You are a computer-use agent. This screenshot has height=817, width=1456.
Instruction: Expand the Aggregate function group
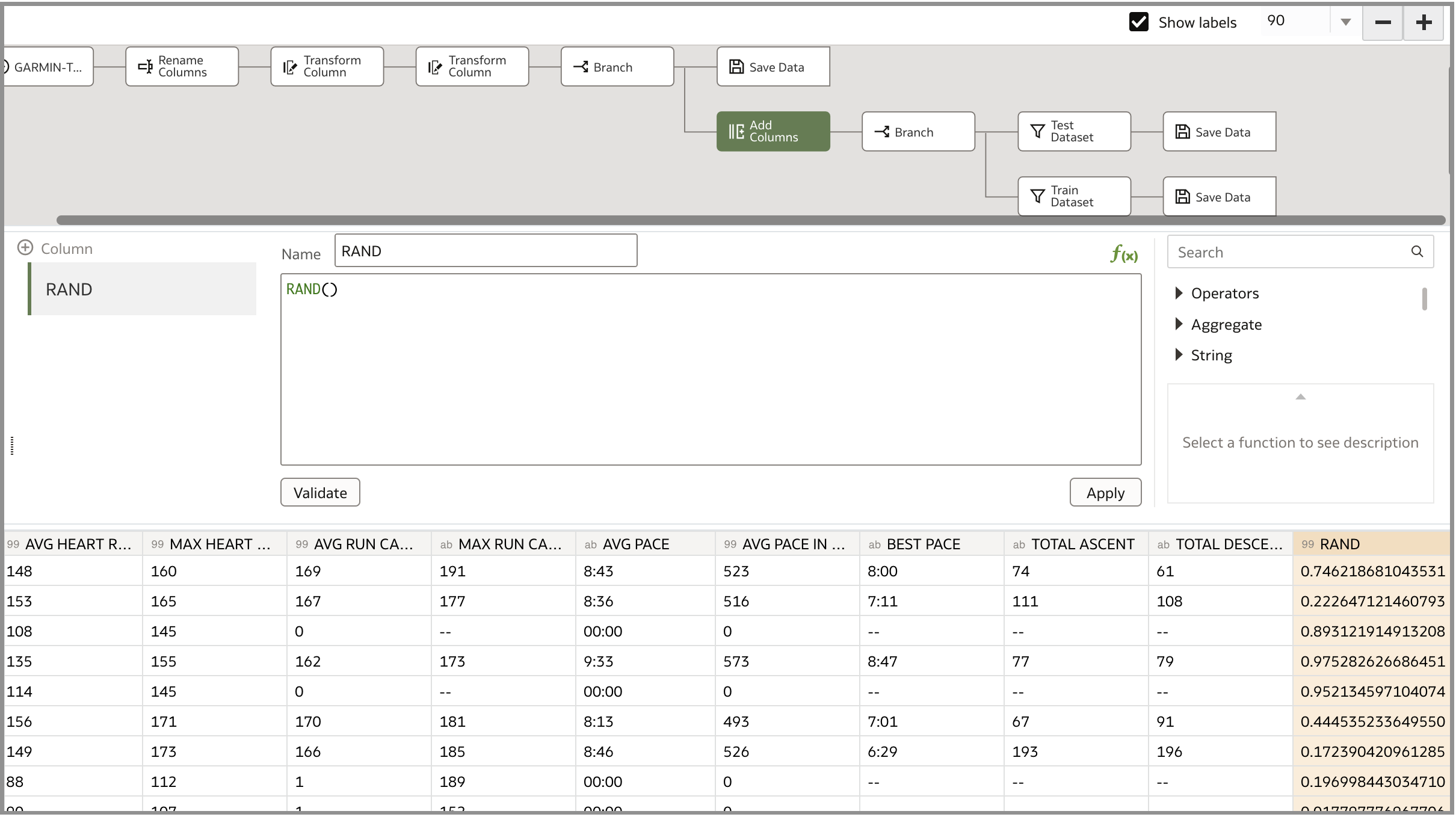[x=1179, y=324]
